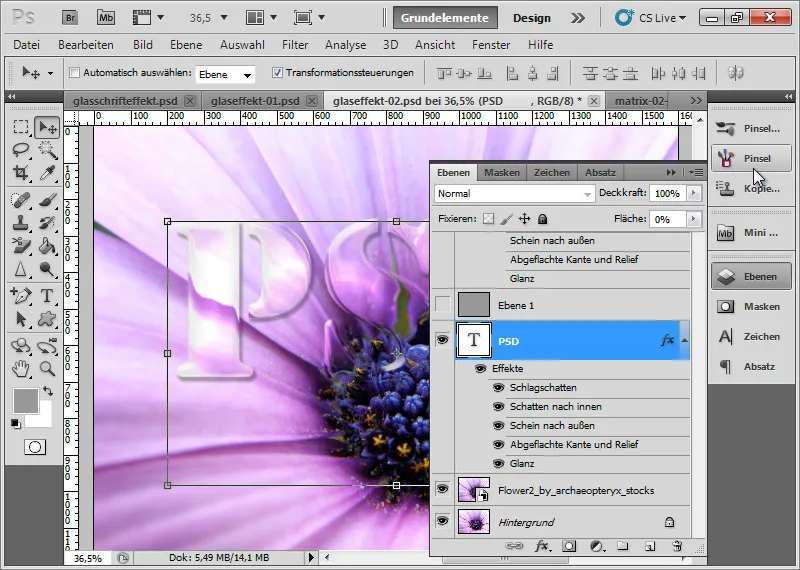Create new adjustment layer icon
The height and width of the screenshot is (570, 800).
[596, 546]
